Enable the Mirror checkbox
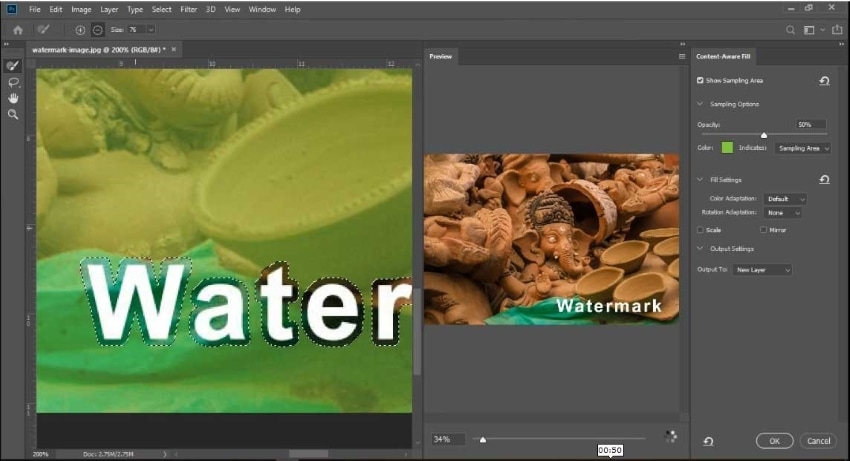850x461 pixels. (x=763, y=230)
